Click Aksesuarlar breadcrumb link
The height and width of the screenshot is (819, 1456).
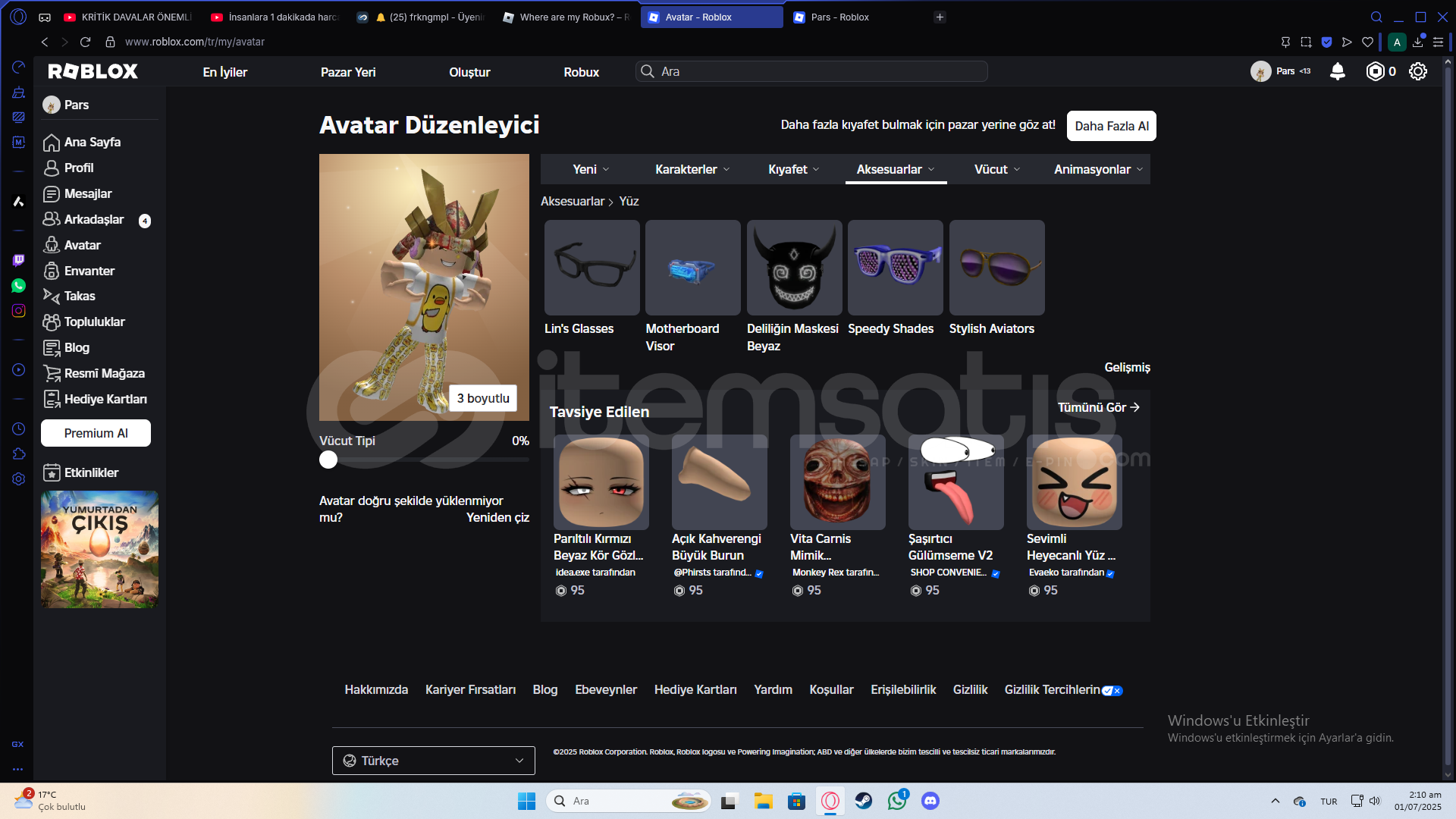573,201
